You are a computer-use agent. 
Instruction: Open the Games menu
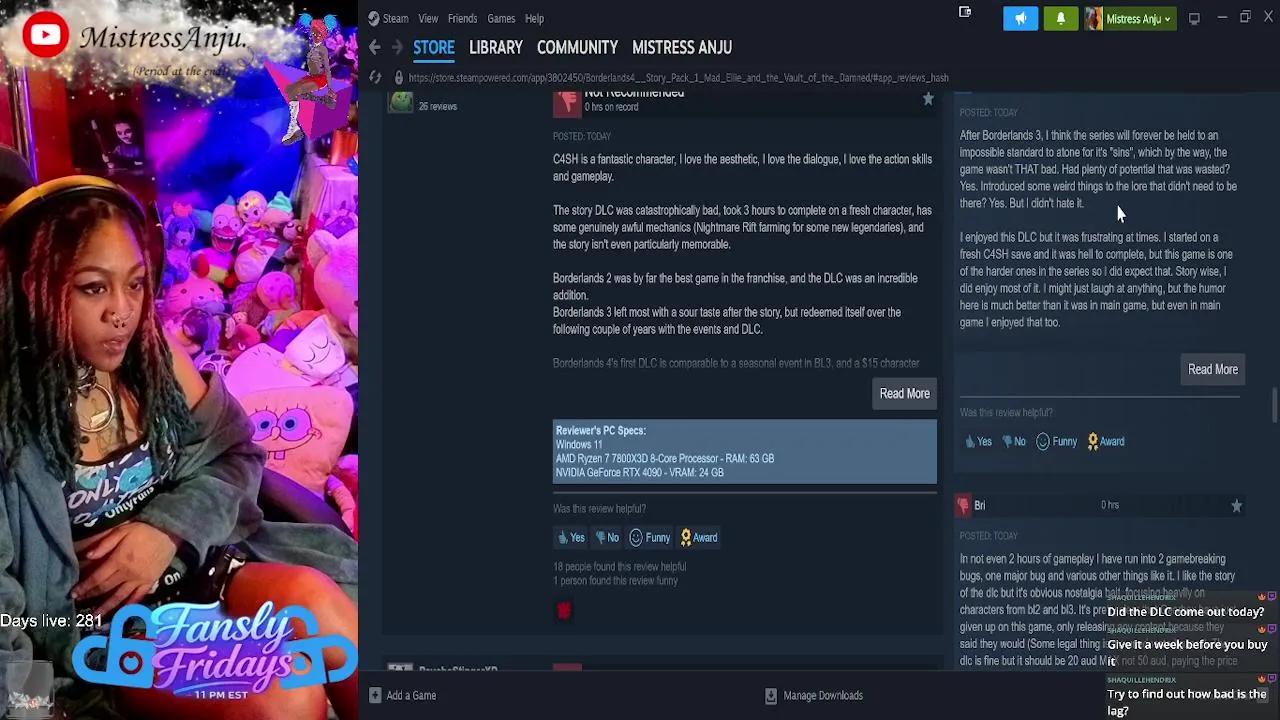tap(501, 18)
